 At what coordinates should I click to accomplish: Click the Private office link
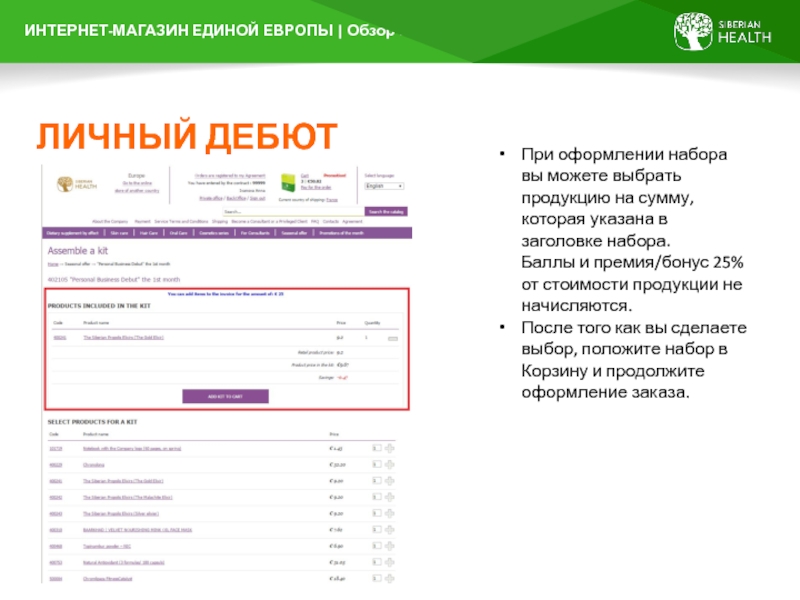pyautogui.click(x=211, y=198)
